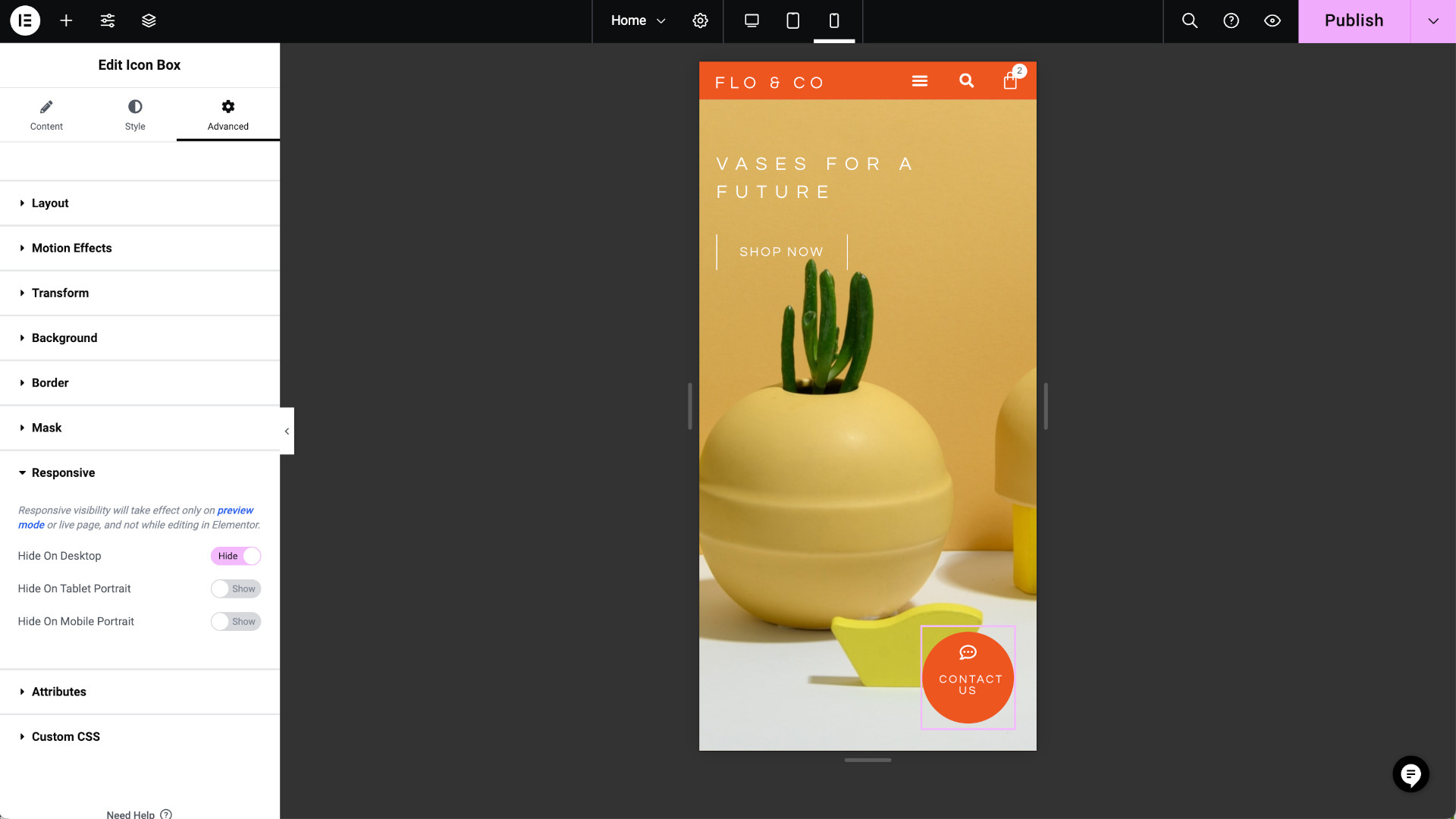Expand the Custom CSS section
This screenshot has height=819, width=1456.
[140, 736]
